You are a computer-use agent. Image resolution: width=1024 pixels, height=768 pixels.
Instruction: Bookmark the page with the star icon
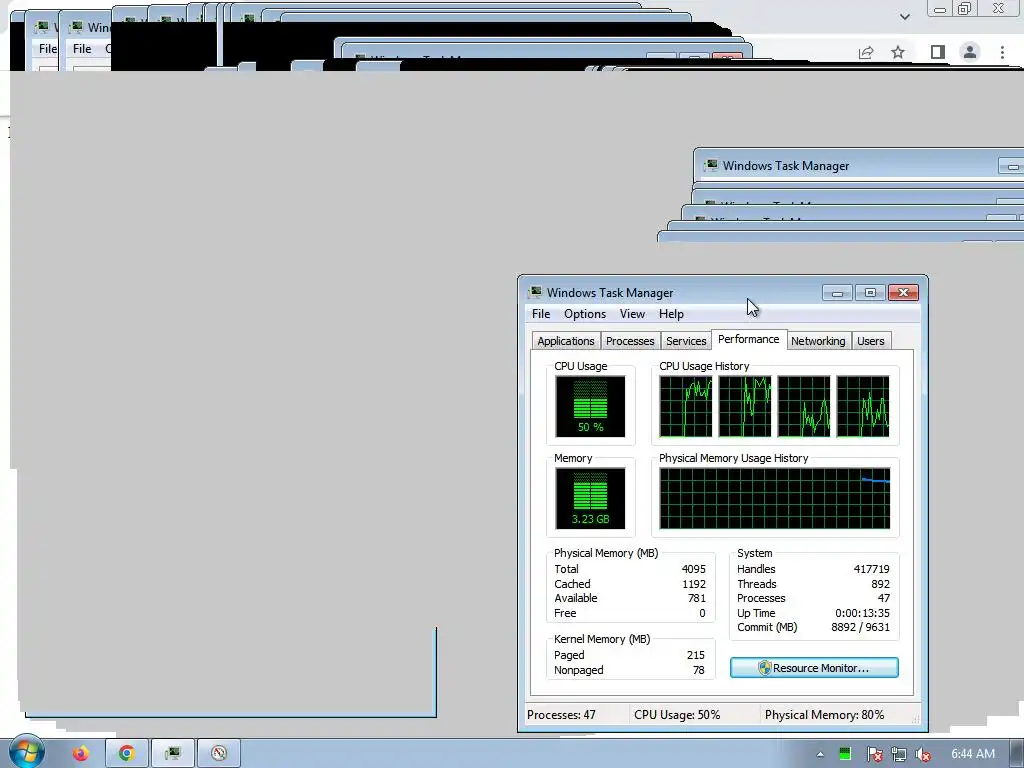[x=898, y=52]
